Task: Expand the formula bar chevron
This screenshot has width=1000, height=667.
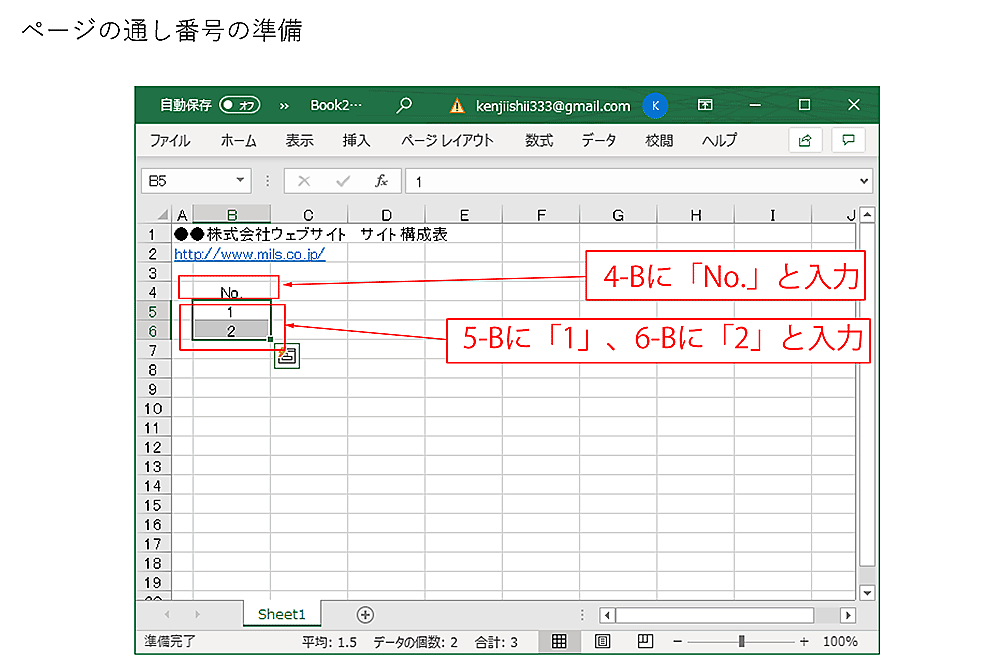Action: click(x=865, y=181)
